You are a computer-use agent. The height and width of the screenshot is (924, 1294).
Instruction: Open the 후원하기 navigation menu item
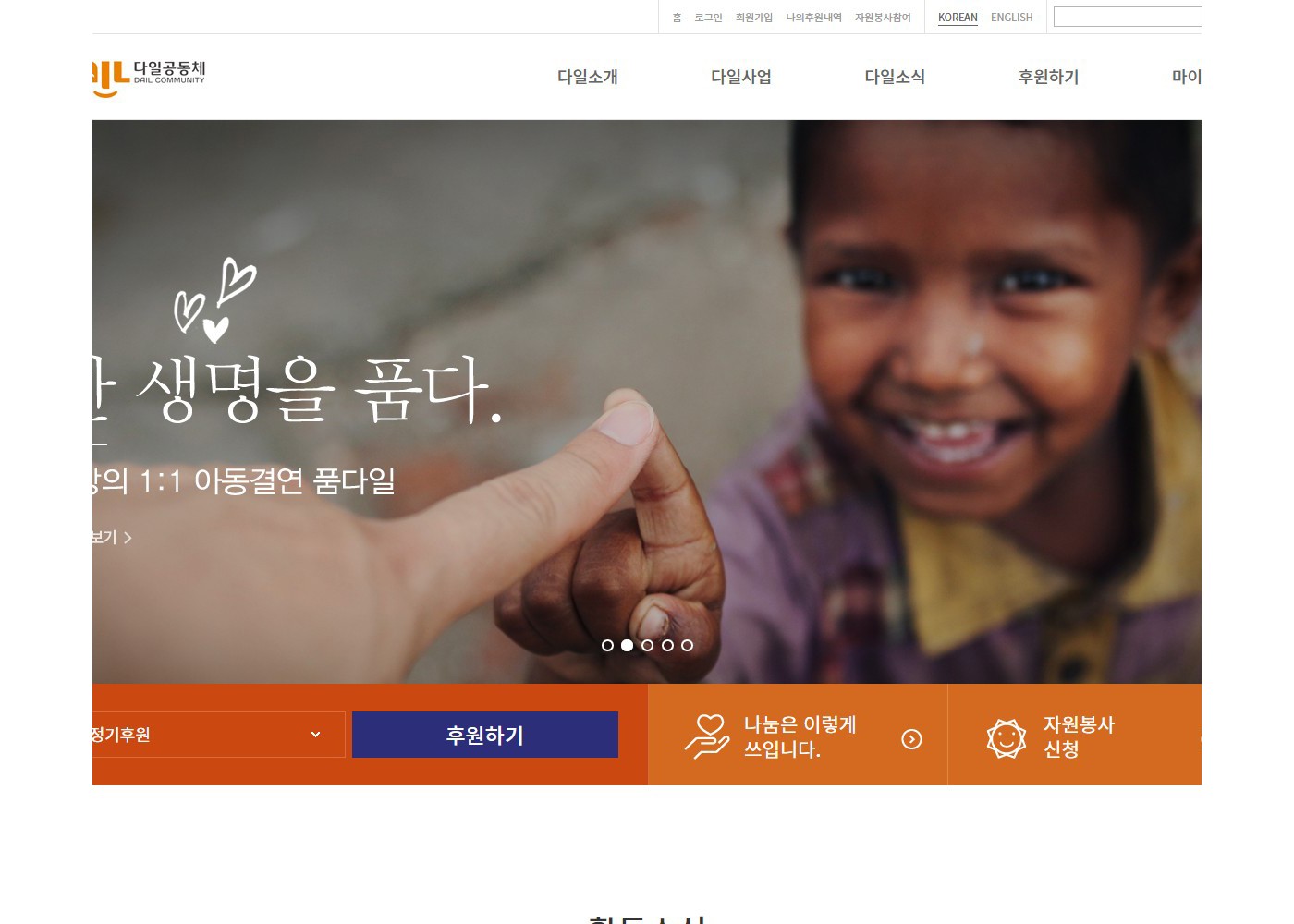(1048, 77)
